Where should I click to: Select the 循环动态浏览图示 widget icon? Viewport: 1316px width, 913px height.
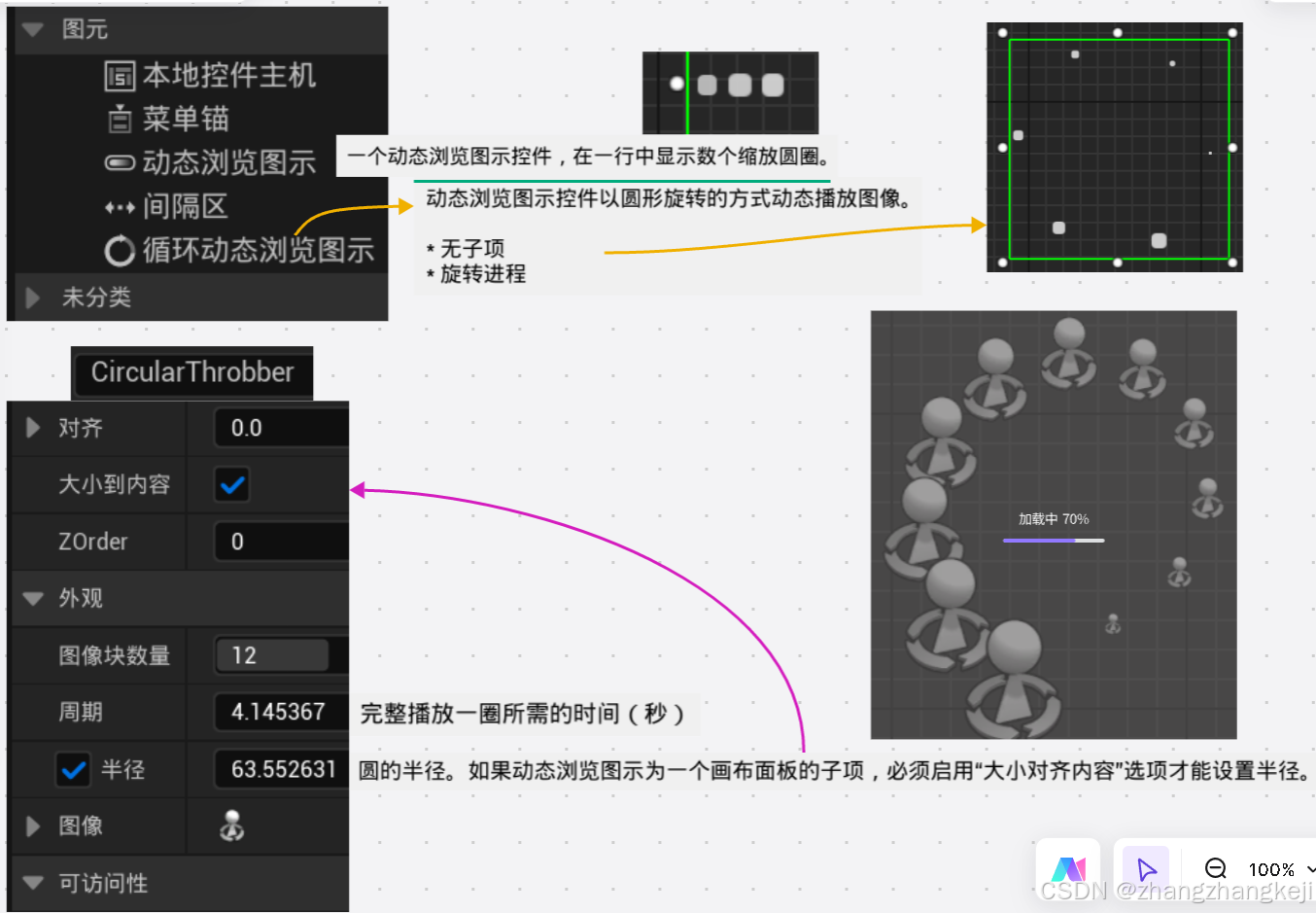120,250
